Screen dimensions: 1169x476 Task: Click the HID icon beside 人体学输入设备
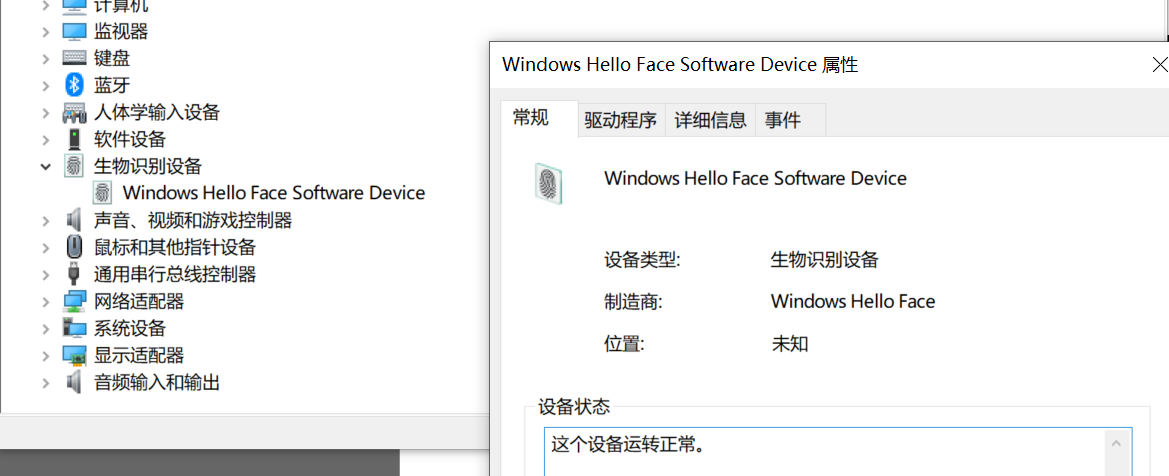[74, 113]
